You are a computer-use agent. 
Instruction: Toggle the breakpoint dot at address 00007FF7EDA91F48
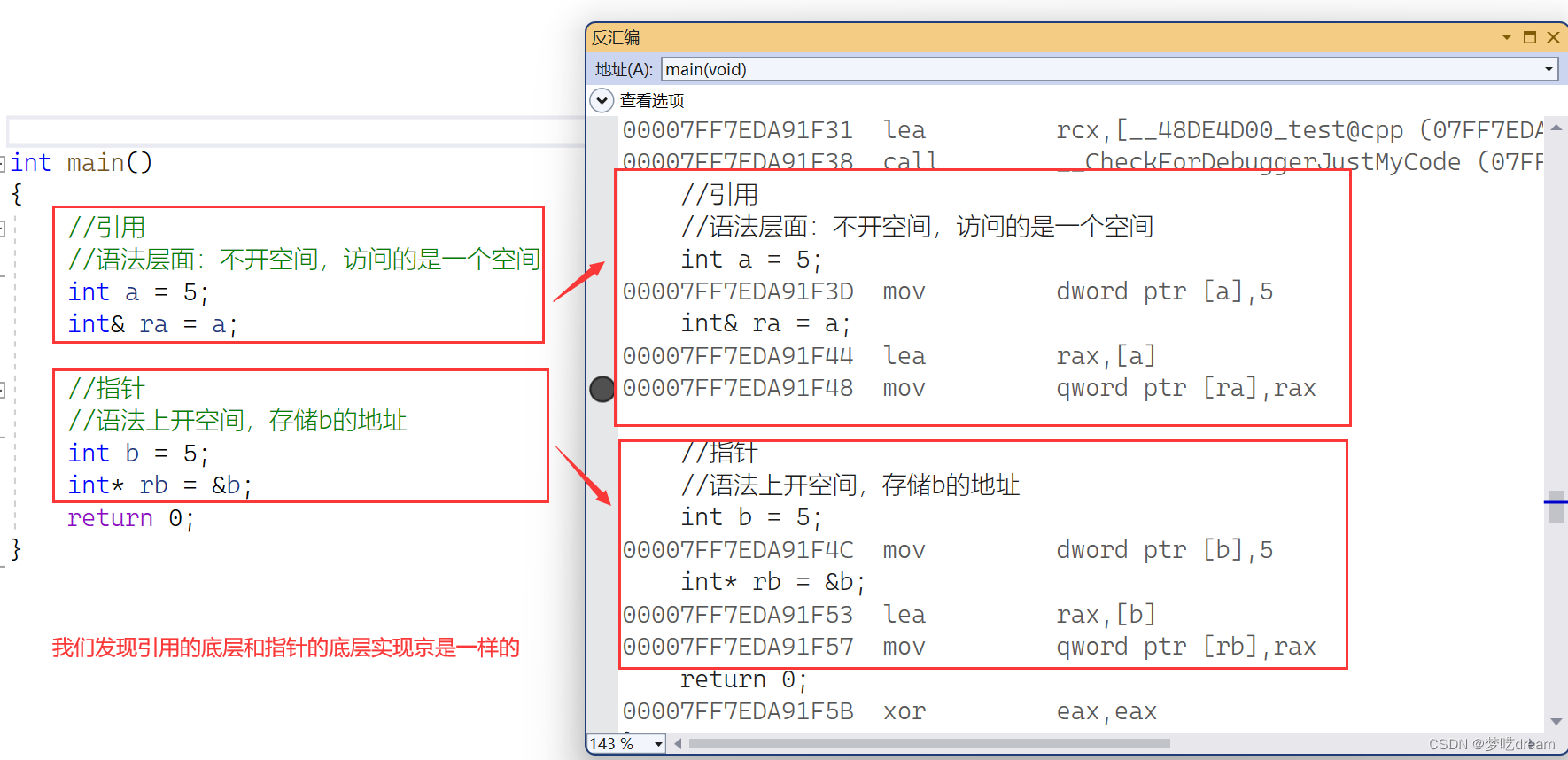tap(602, 389)
